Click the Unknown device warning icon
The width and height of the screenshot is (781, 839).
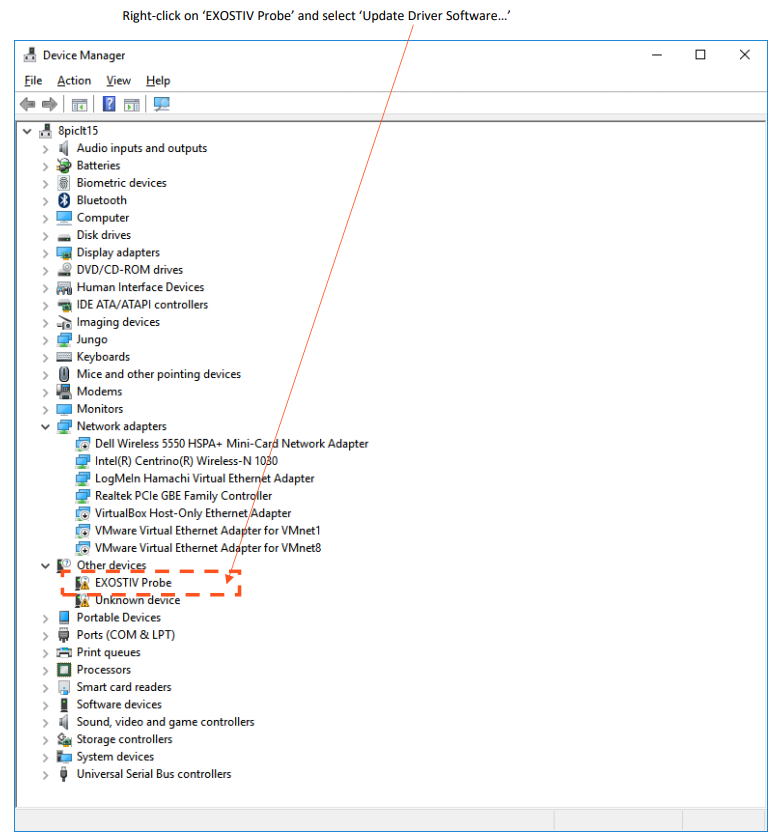(83, 600)
